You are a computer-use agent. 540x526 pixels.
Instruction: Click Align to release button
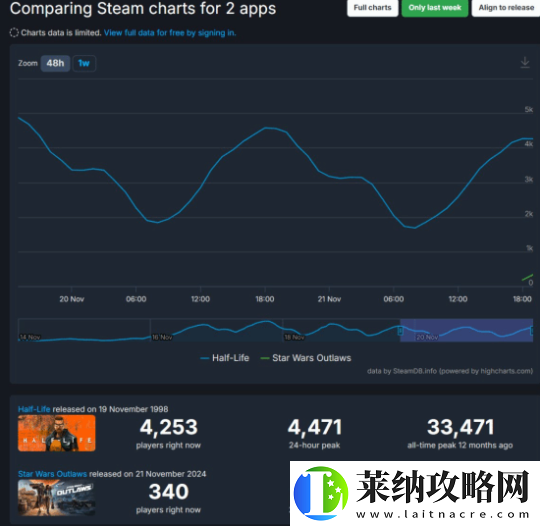coord(506,8)
